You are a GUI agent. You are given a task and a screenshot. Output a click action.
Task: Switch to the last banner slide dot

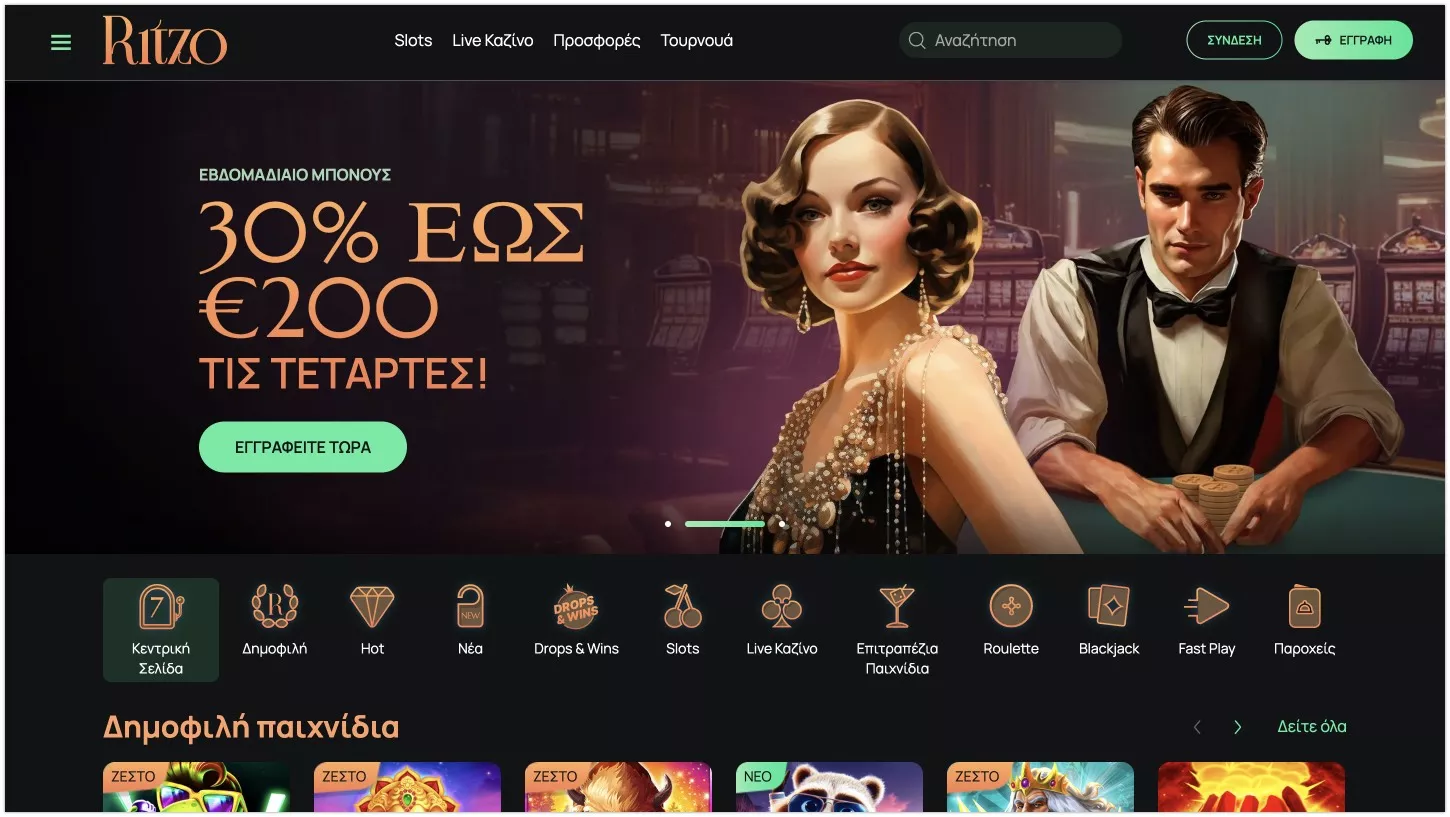click(x=781, y=523)
